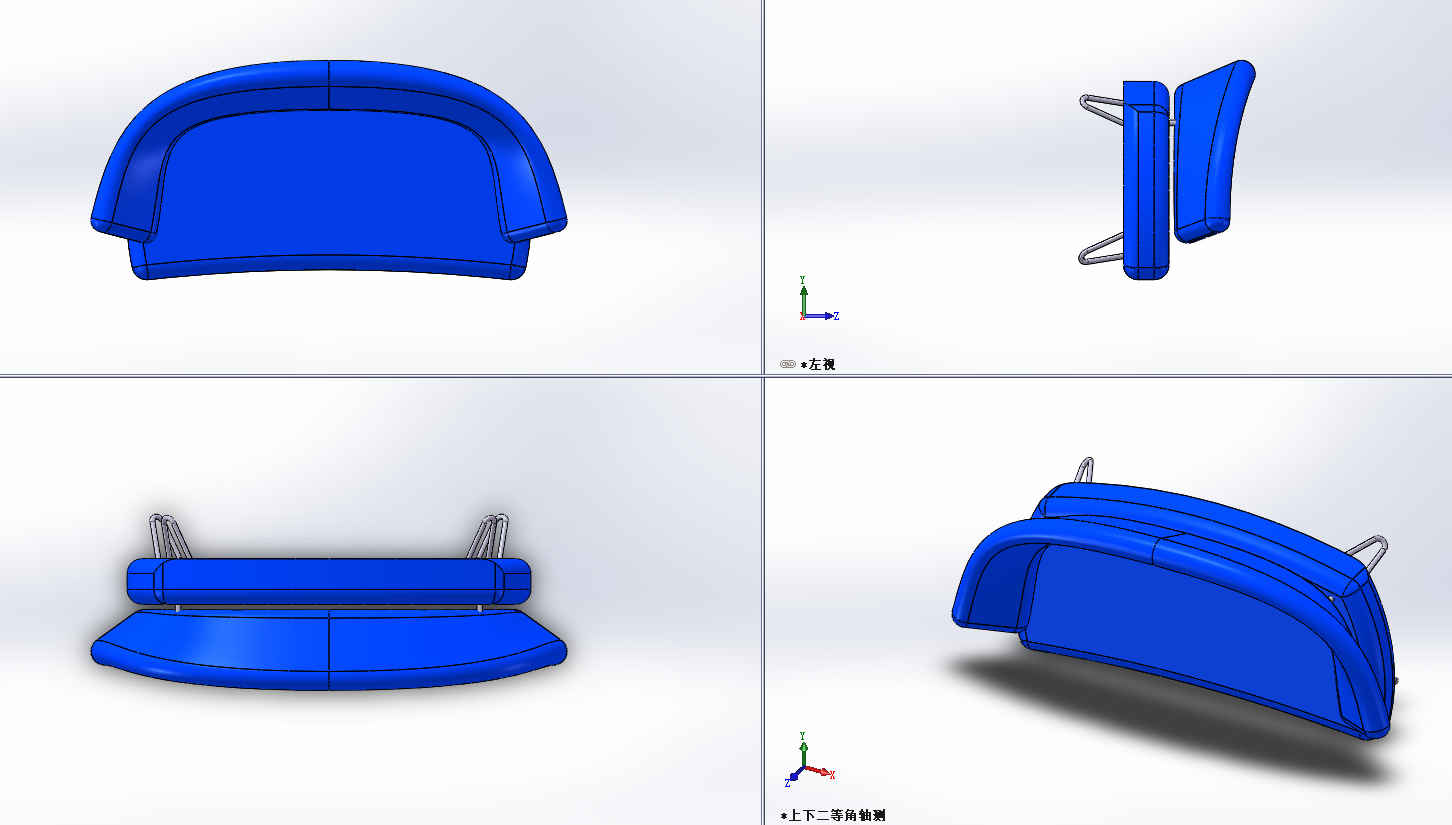
Task: Click the "*上下二等角轴测" view label
Action: pyautogui.click(x=833, y=816)
